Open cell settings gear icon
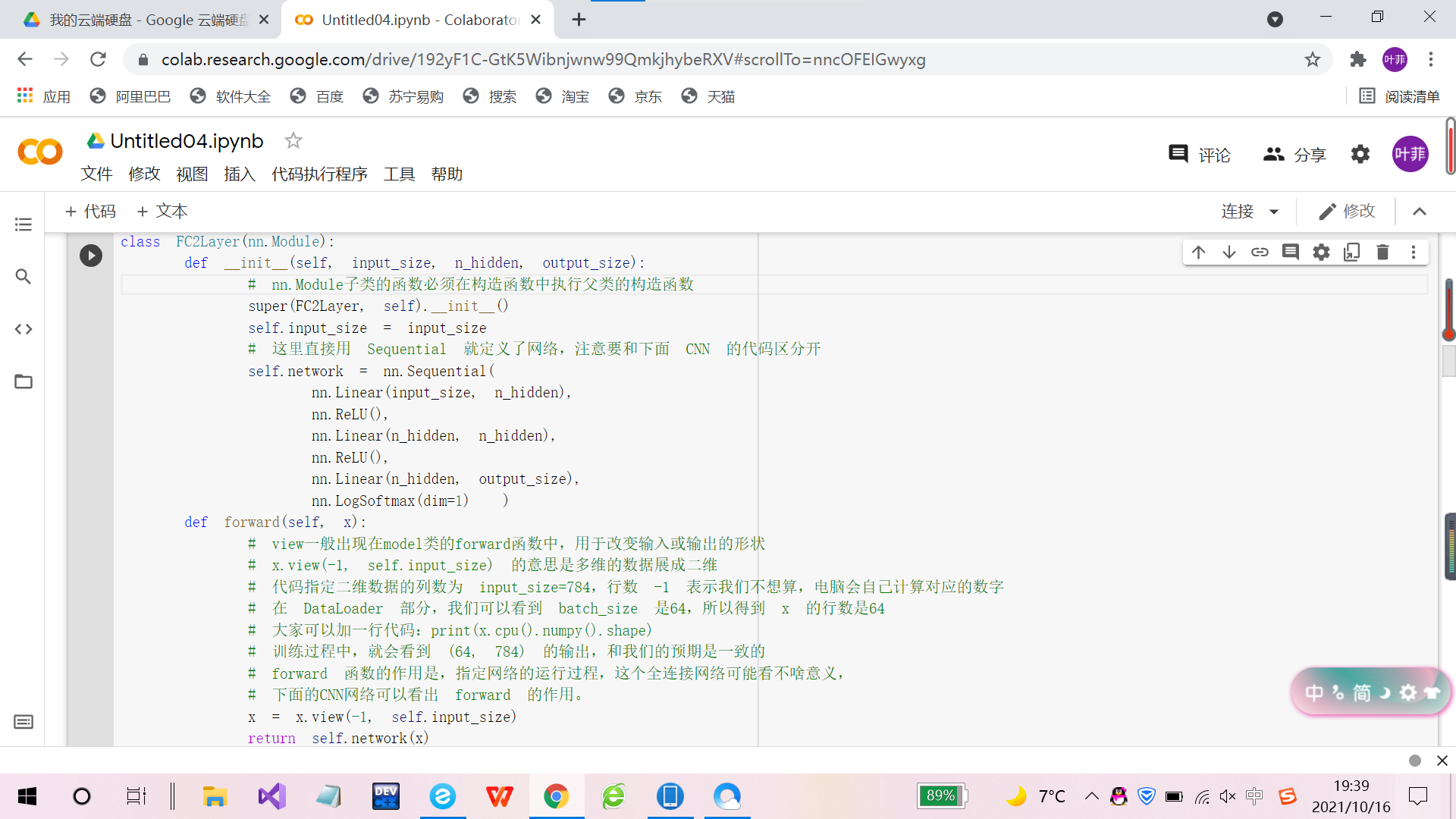Viewport: 1456px width, 819px height. [1321, 253]
